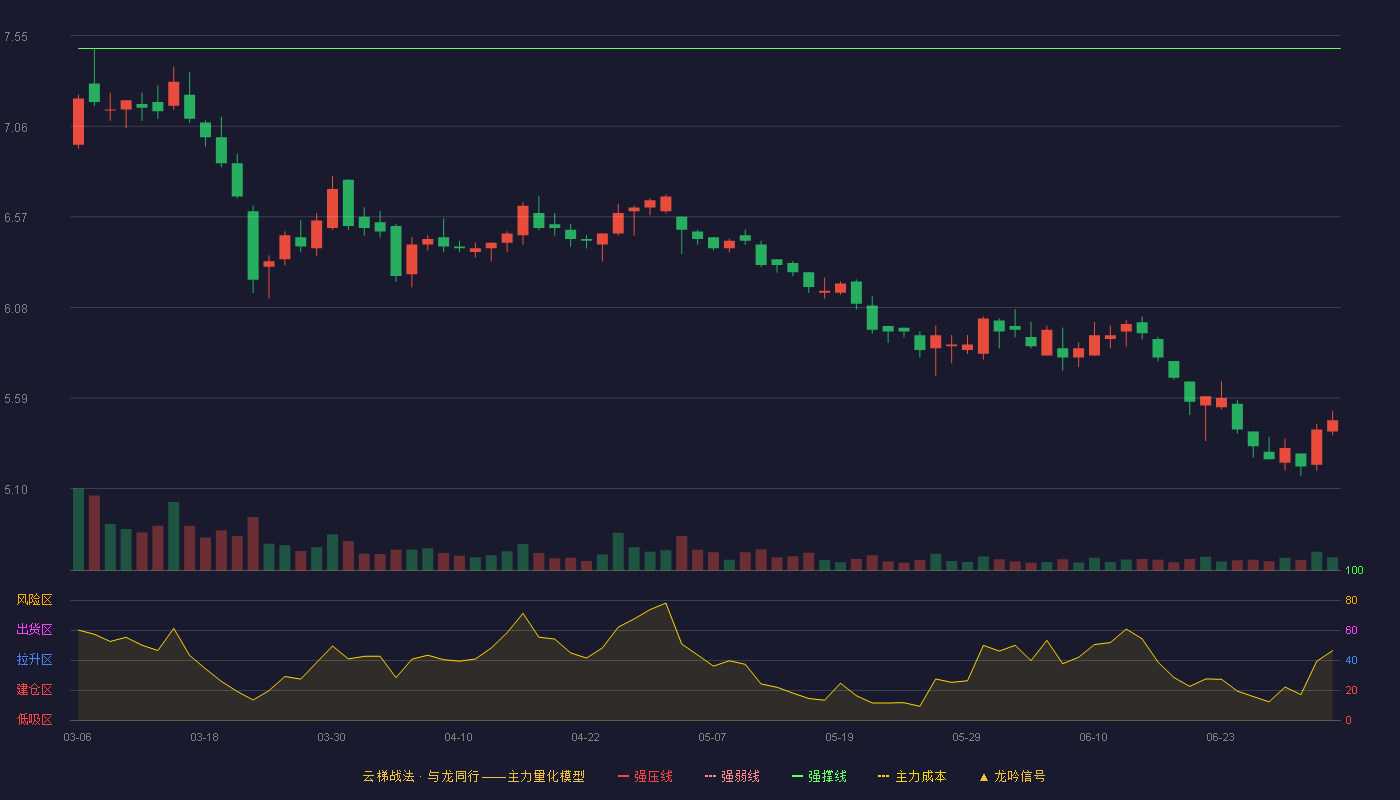Click the tallest green volume bar at 03-06

click(78, 529)
